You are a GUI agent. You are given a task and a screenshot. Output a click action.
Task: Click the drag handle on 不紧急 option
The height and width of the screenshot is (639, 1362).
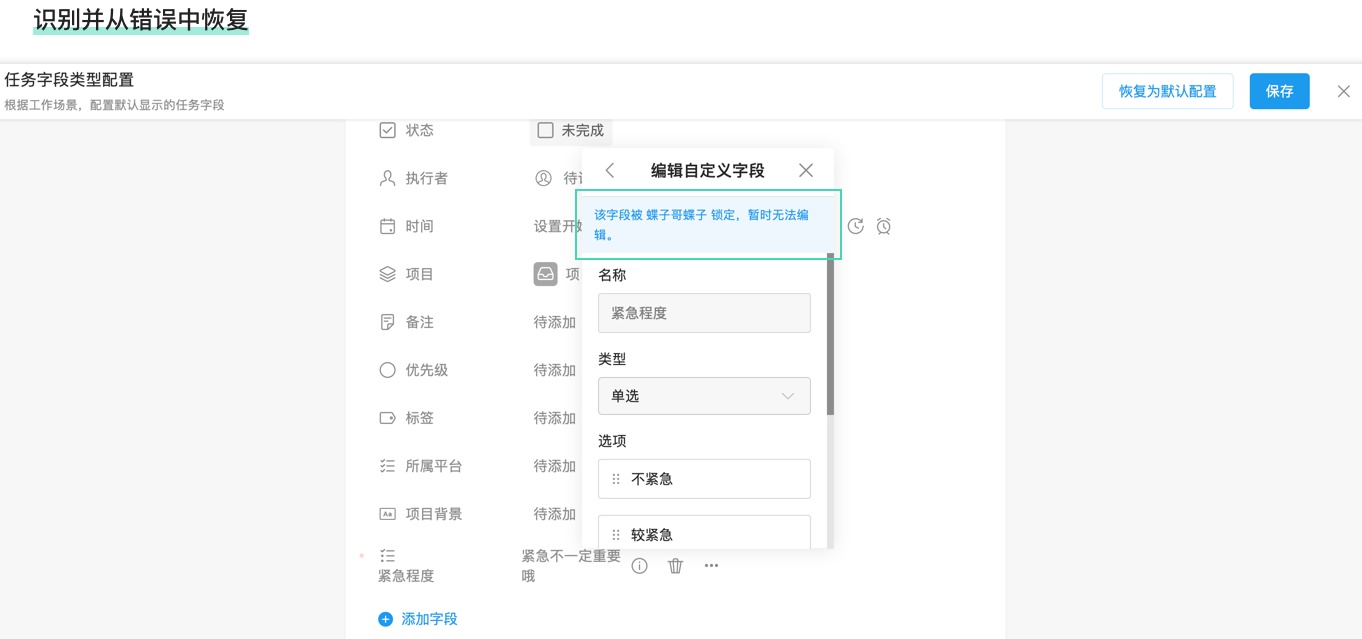[616, 479]
